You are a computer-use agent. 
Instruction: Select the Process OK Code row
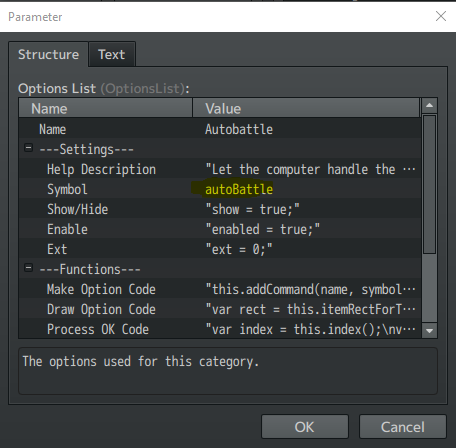tap(220, 329)
